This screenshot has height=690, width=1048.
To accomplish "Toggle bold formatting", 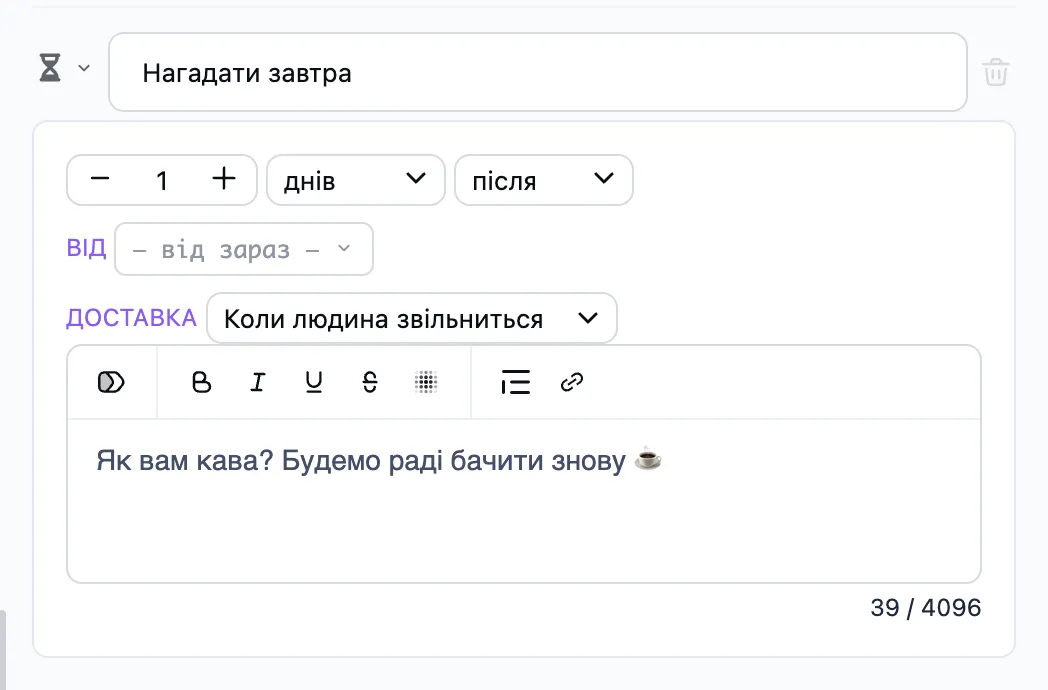I will [x=201, y=382].
